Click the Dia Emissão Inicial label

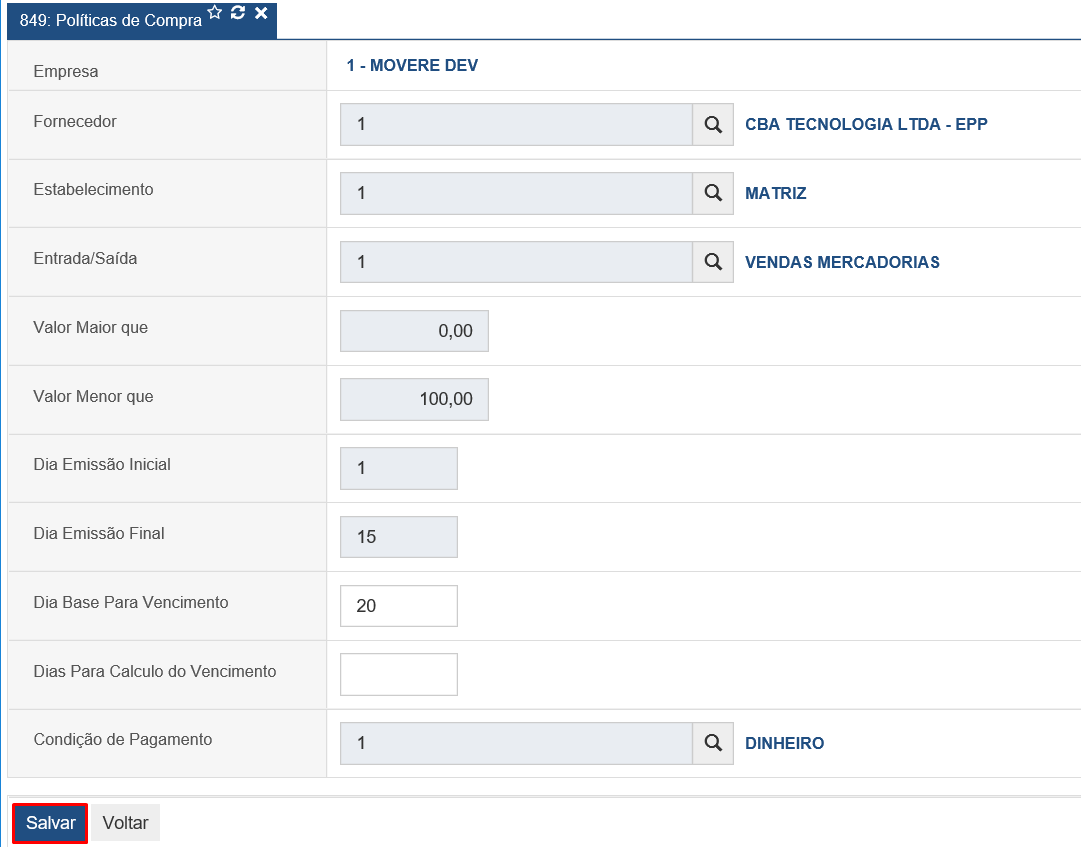tap(101, 465)
